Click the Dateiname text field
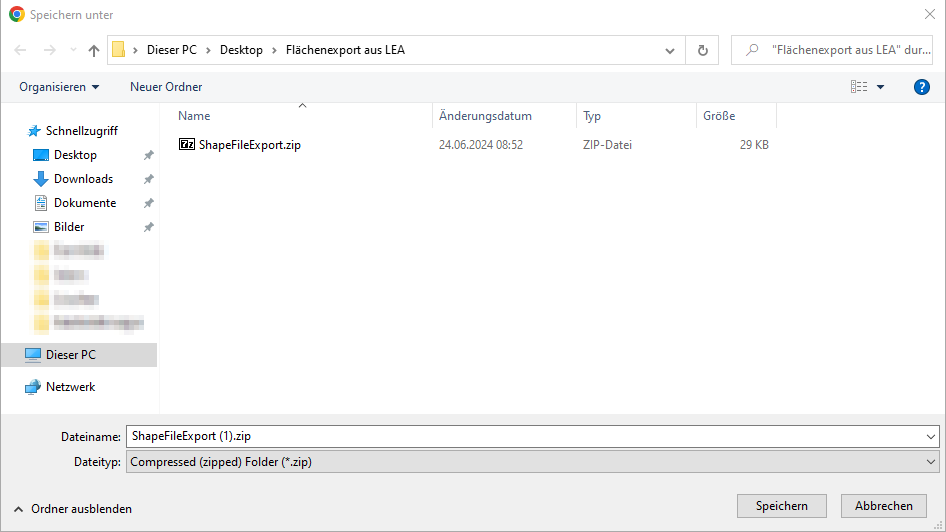 [525, 437]
